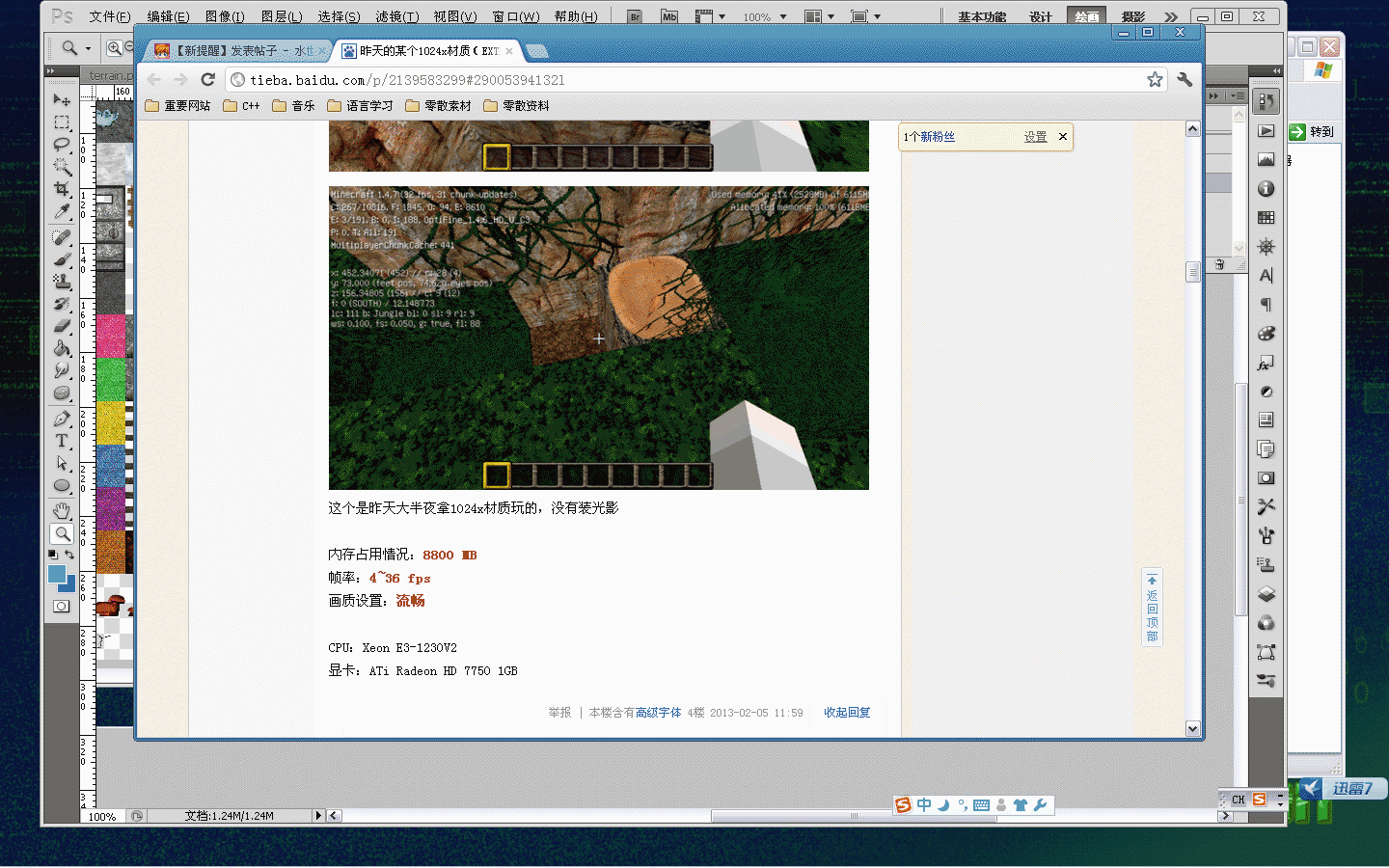The height and width of the screenshot is (868, 1389).
Task: Open the 文件(F) menu in Photoshop
Action: tap(110, 16)
